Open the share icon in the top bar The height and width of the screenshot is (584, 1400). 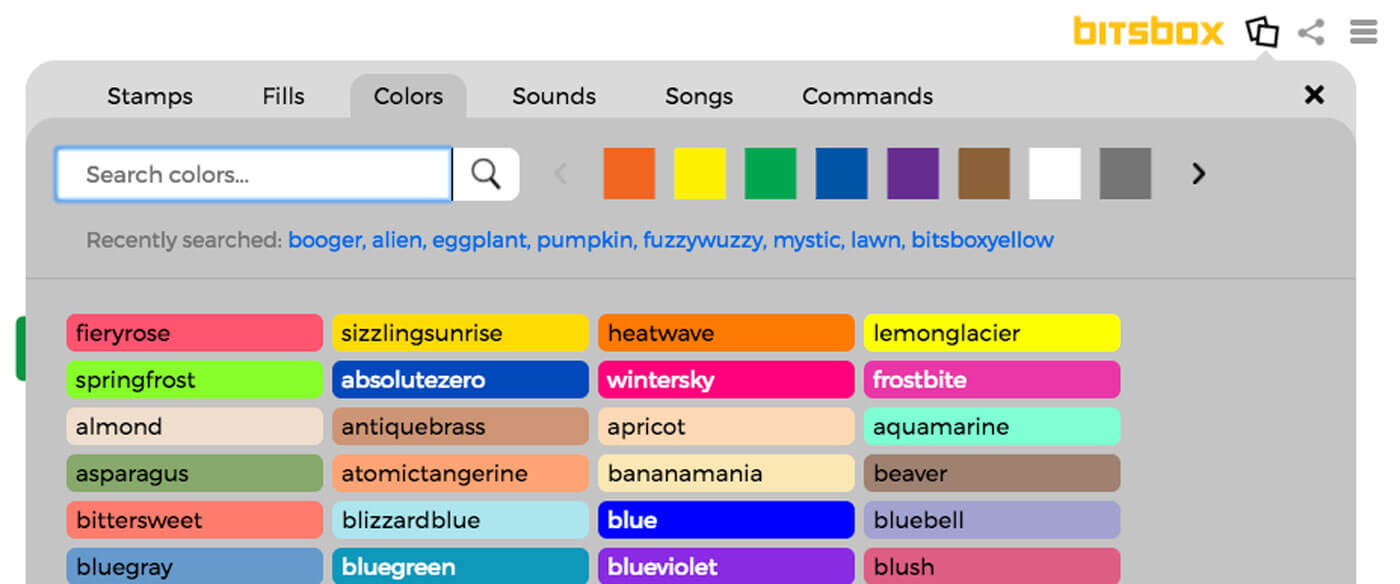[1311, 32]
